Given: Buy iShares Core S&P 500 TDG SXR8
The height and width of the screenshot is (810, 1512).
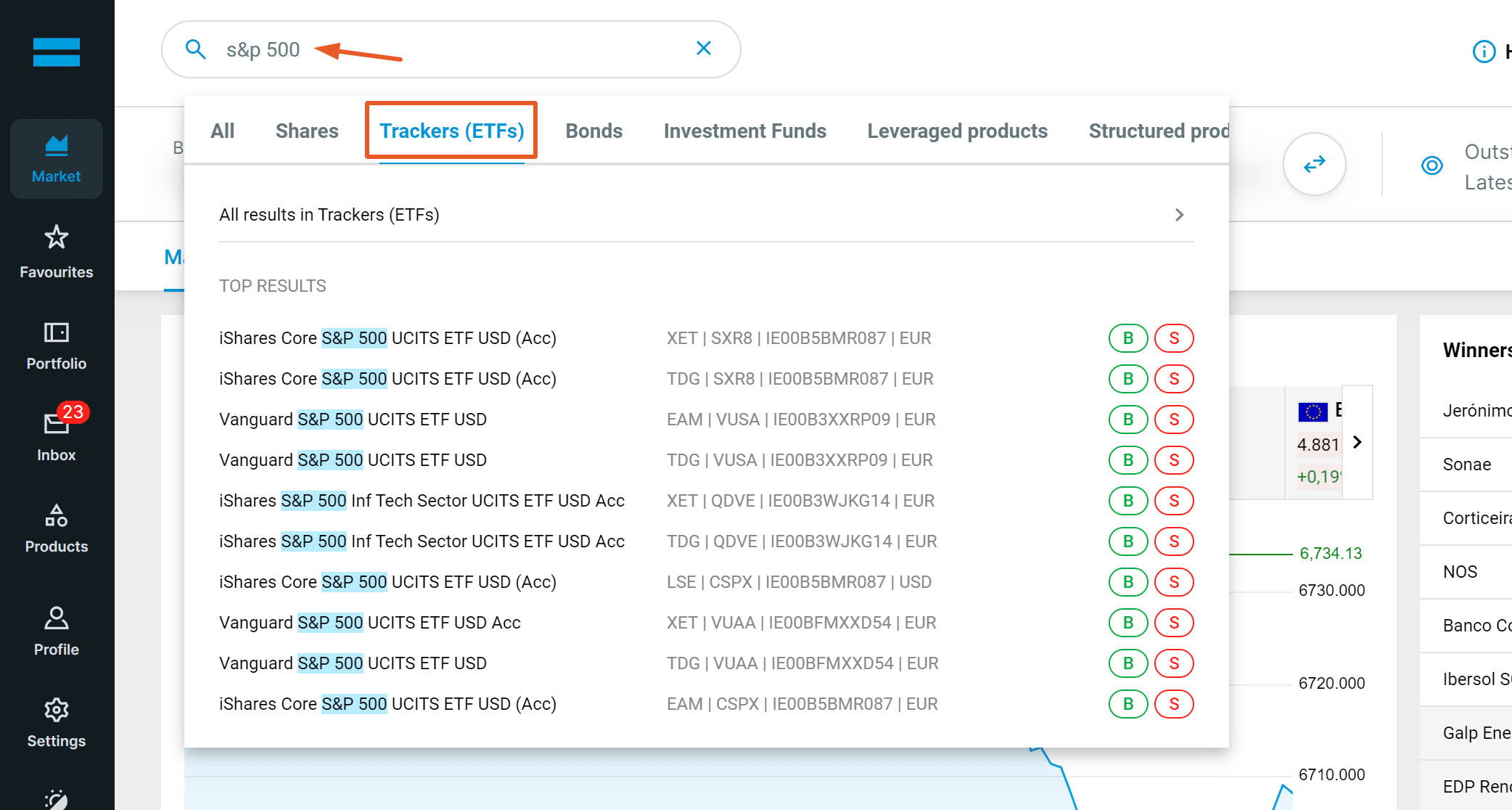Looking at the screenshot, I should [1128, 379].
